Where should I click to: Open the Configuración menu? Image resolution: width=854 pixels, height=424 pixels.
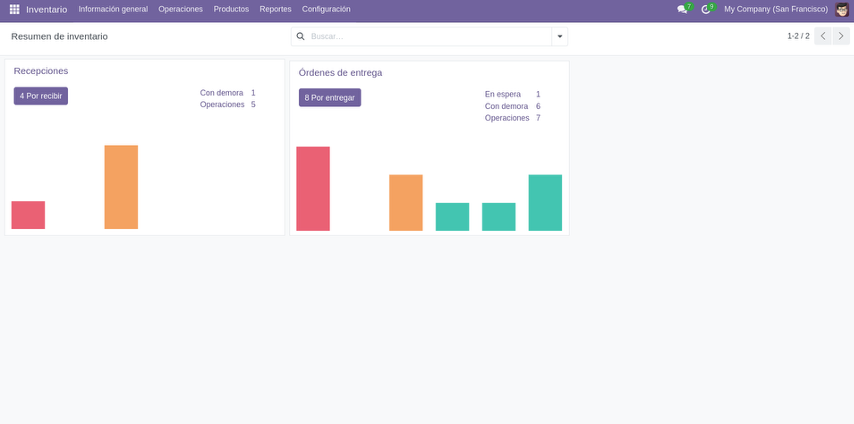coord(326,9)
